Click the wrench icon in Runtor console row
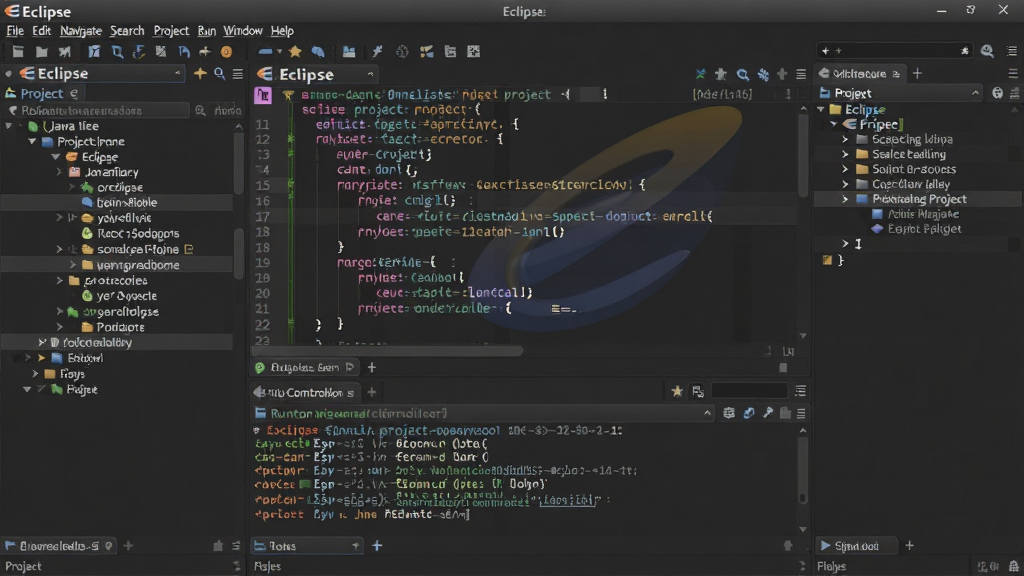This screenshot has width=1024, height=576. [x=768, y=413]
